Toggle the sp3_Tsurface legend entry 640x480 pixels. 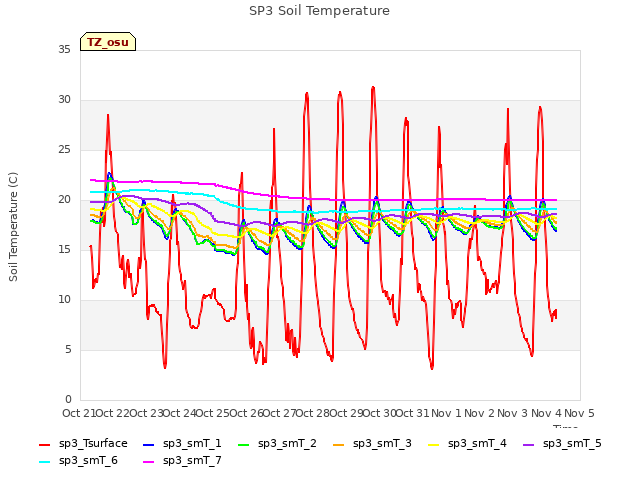[x=83, y=444]
